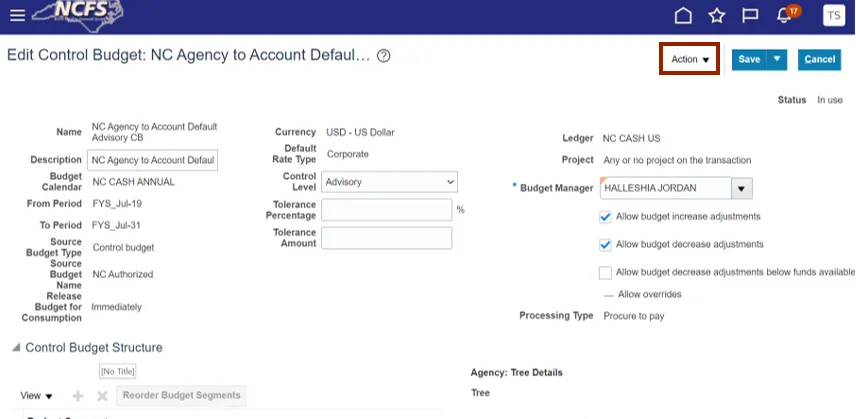Screen dimensions: 856x419
Task: Open the Action menu
Action: (x=690, y=60)
